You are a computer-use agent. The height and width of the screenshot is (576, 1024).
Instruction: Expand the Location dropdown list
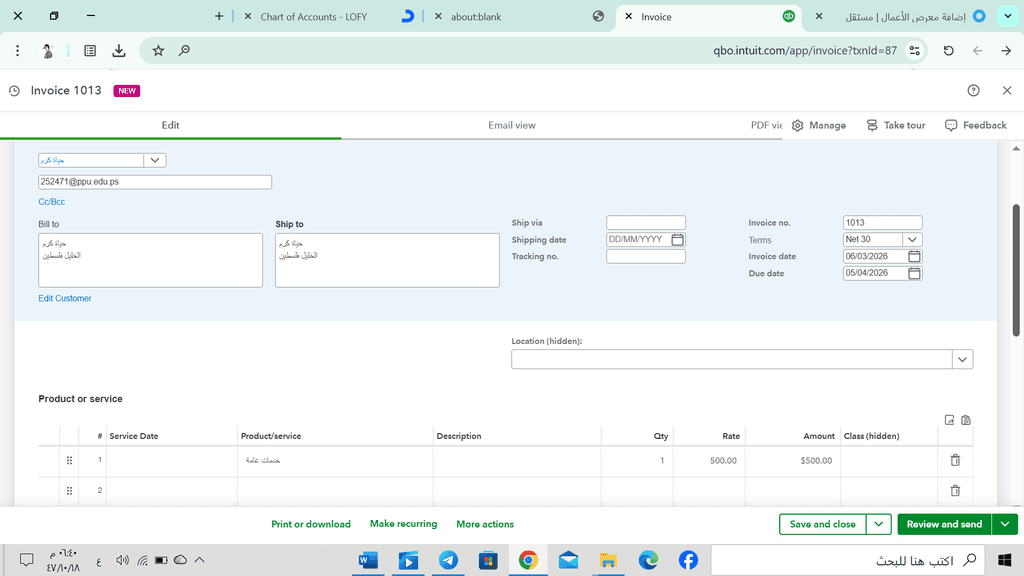(961, 359)
